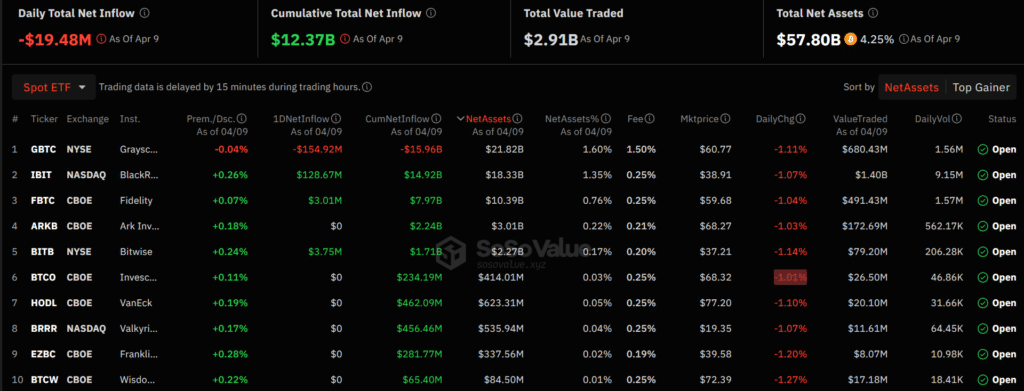Select Top Gainer sort option
Viewport: 1024px width, 391px height.
point(981,87)
